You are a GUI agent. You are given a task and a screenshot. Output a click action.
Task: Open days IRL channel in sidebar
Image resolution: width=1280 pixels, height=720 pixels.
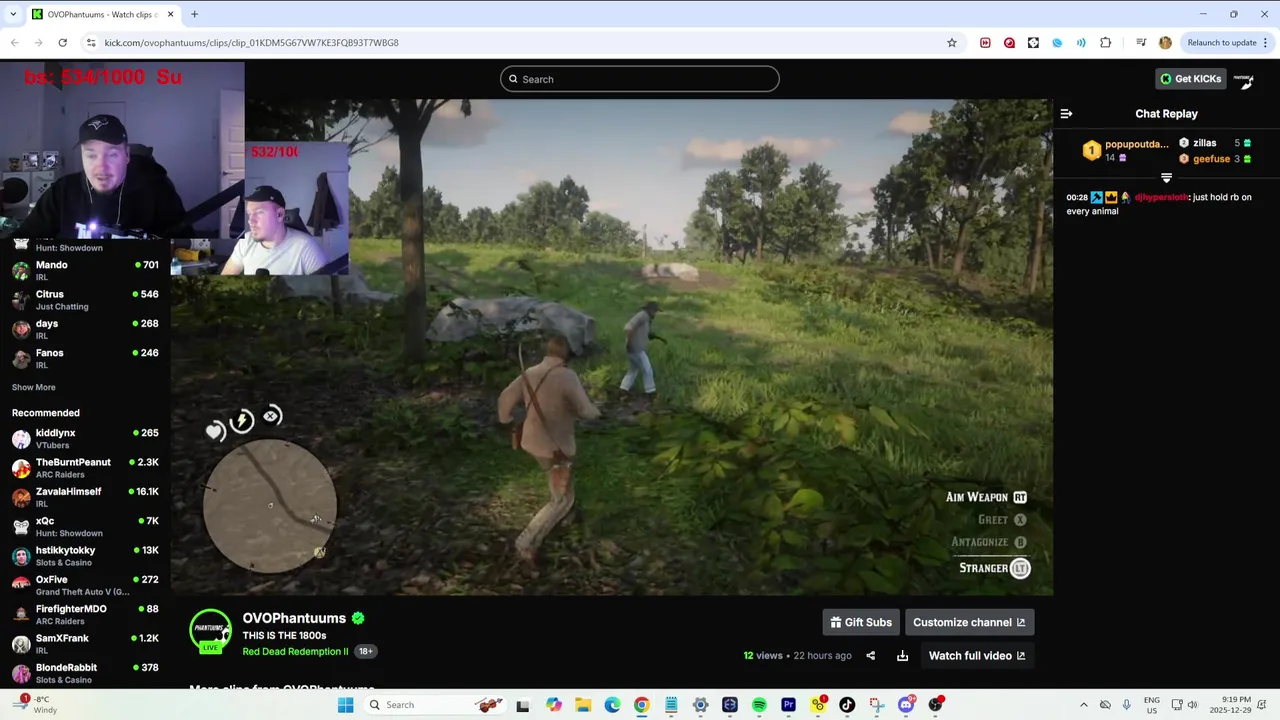click(85, 329)
